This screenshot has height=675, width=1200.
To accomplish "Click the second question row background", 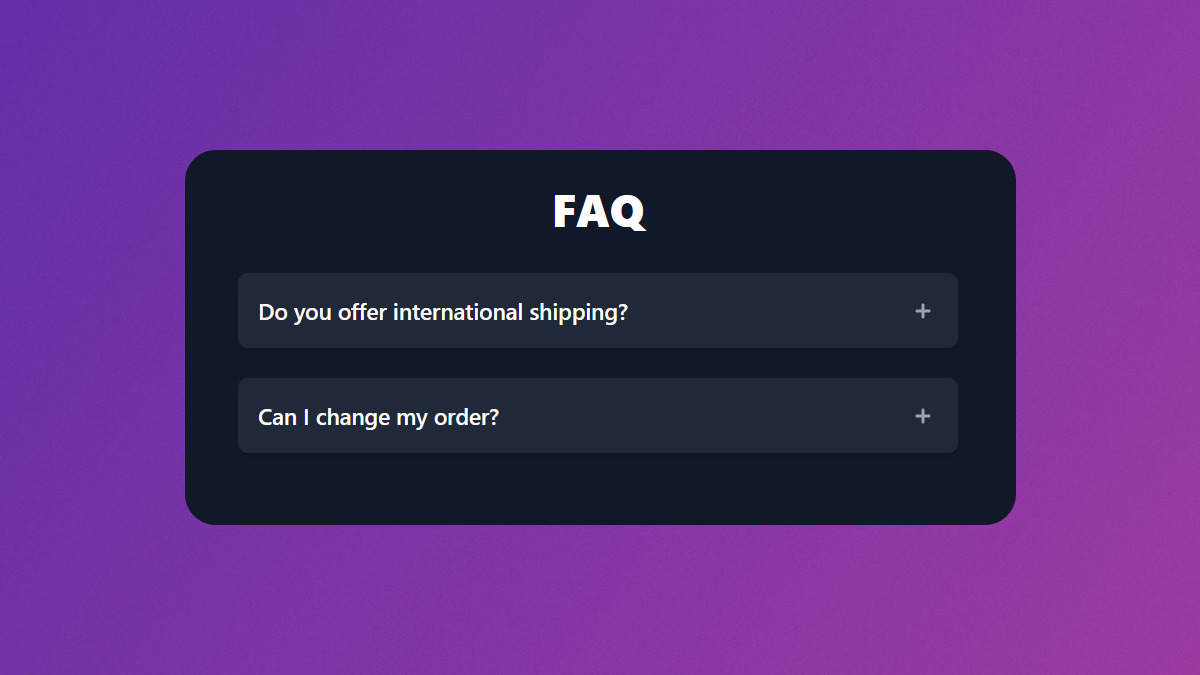I will (700, 416).
